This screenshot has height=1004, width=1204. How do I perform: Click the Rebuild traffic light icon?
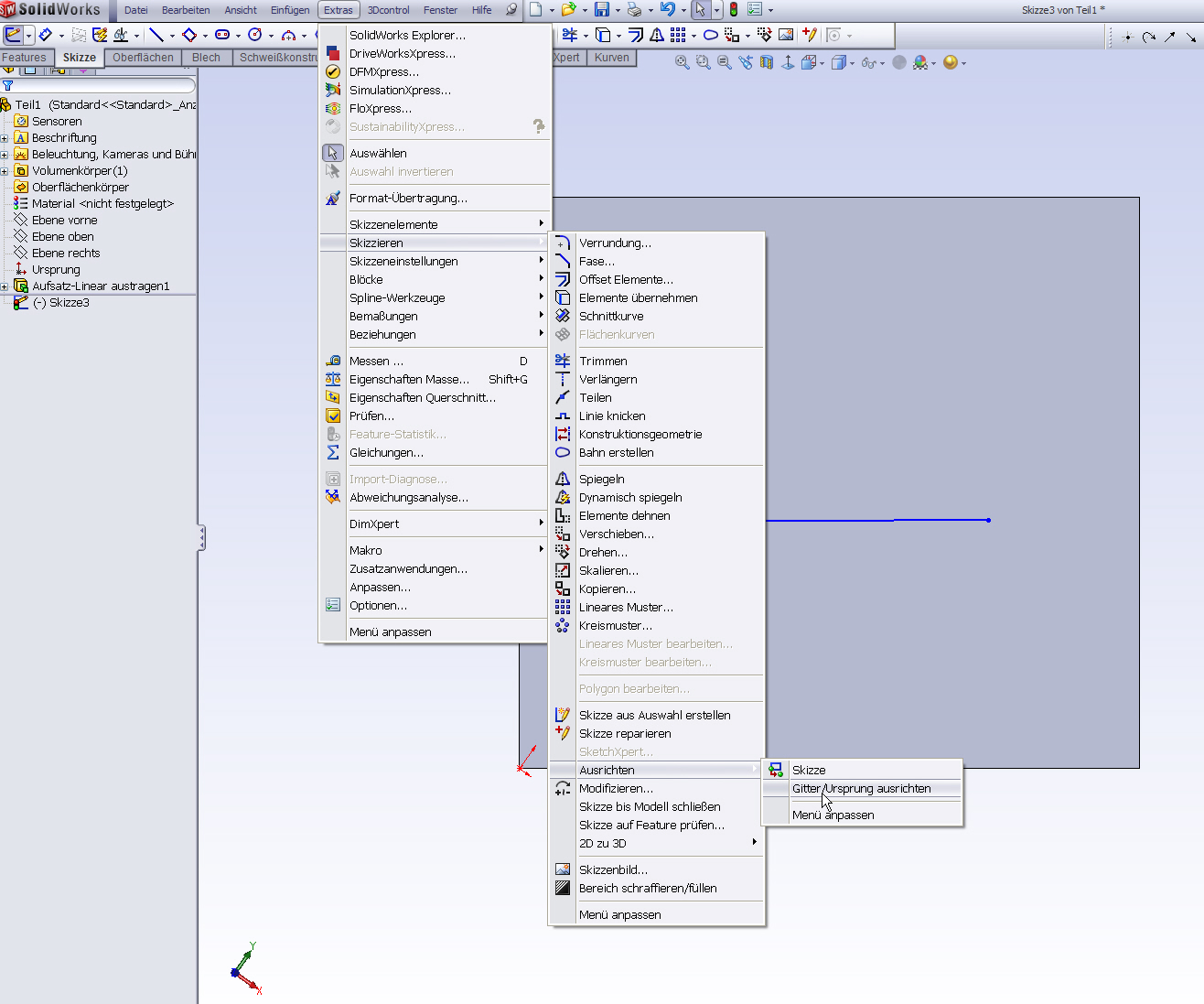(x=733, y=10)
